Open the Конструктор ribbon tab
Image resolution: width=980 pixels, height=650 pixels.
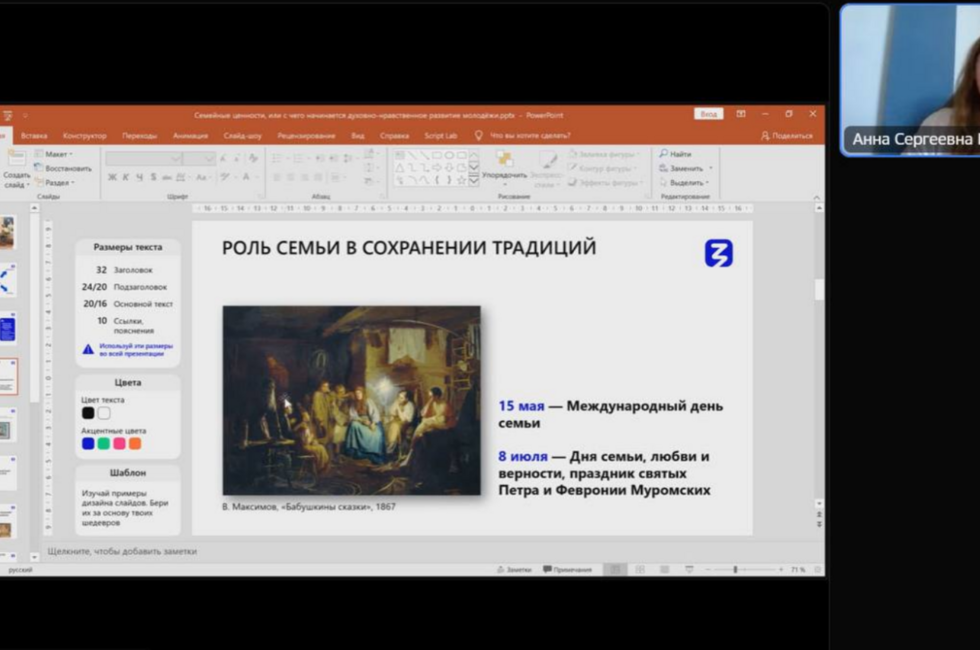click(x=85, y=136)
